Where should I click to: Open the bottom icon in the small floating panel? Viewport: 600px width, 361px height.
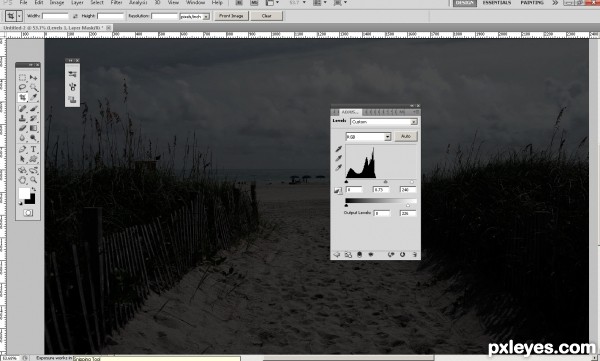[72, 100]
